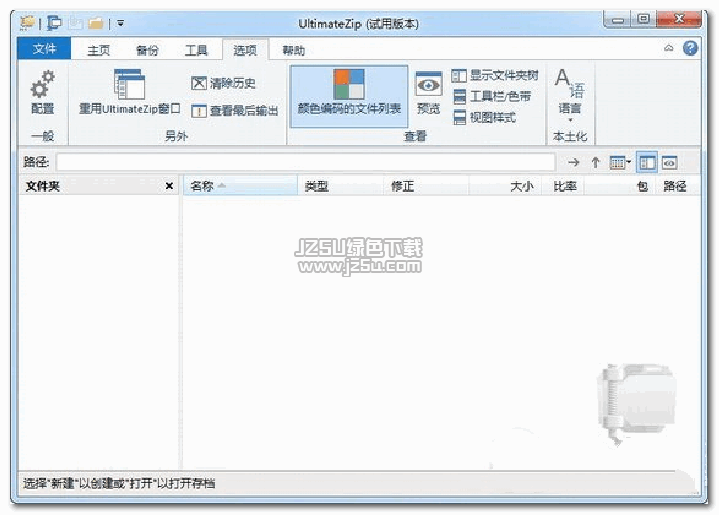Toggle the preview pane icon beside path bar

click(x=669, y=162)
